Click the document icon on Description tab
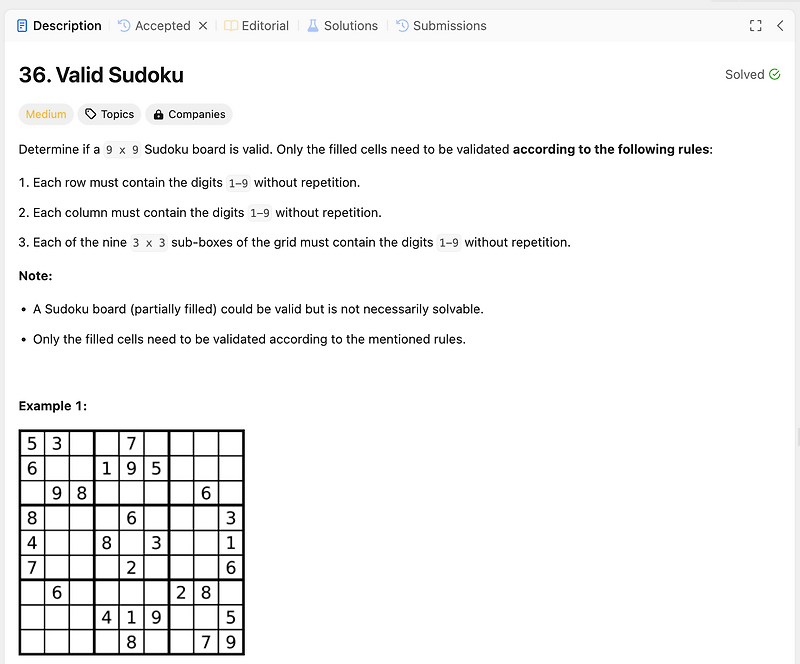The height and width of the screenshot is (664, 800). (x=21, y=26)
